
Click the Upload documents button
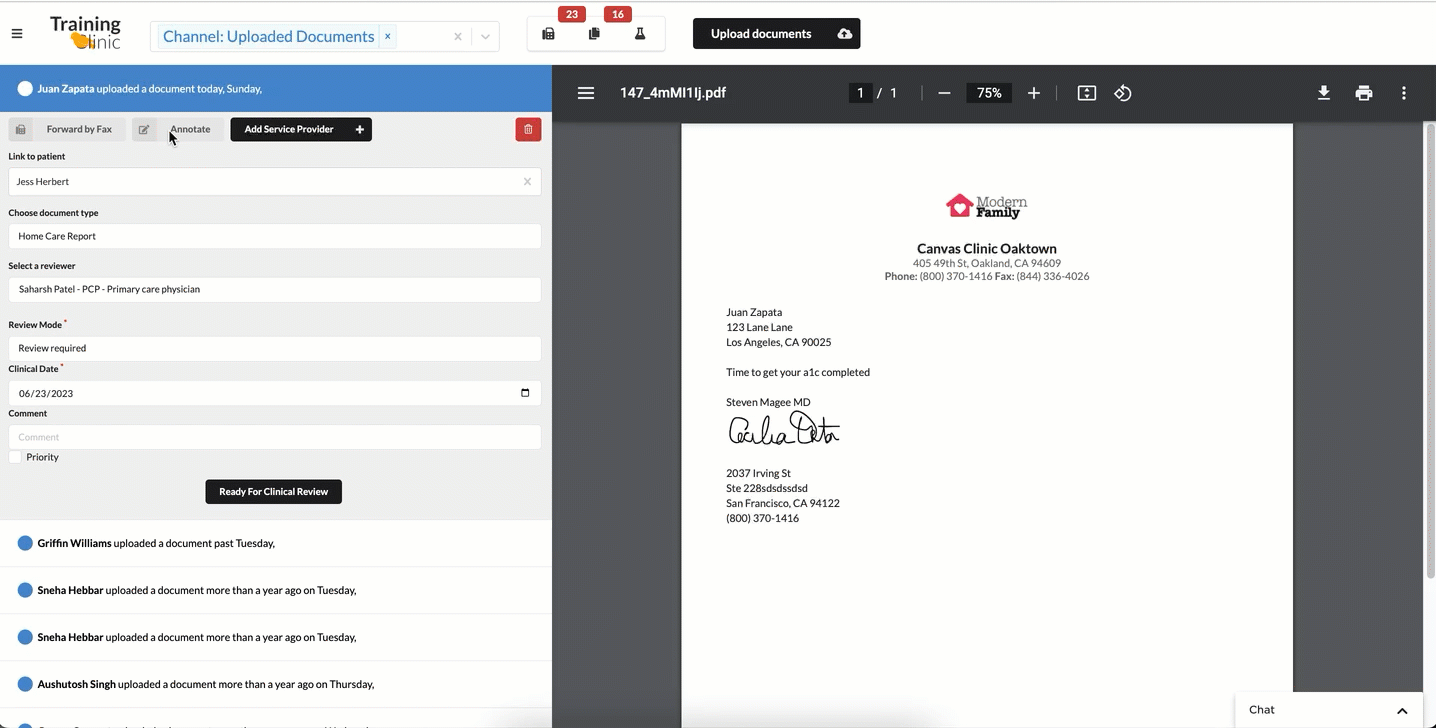(x=776, y=34)
